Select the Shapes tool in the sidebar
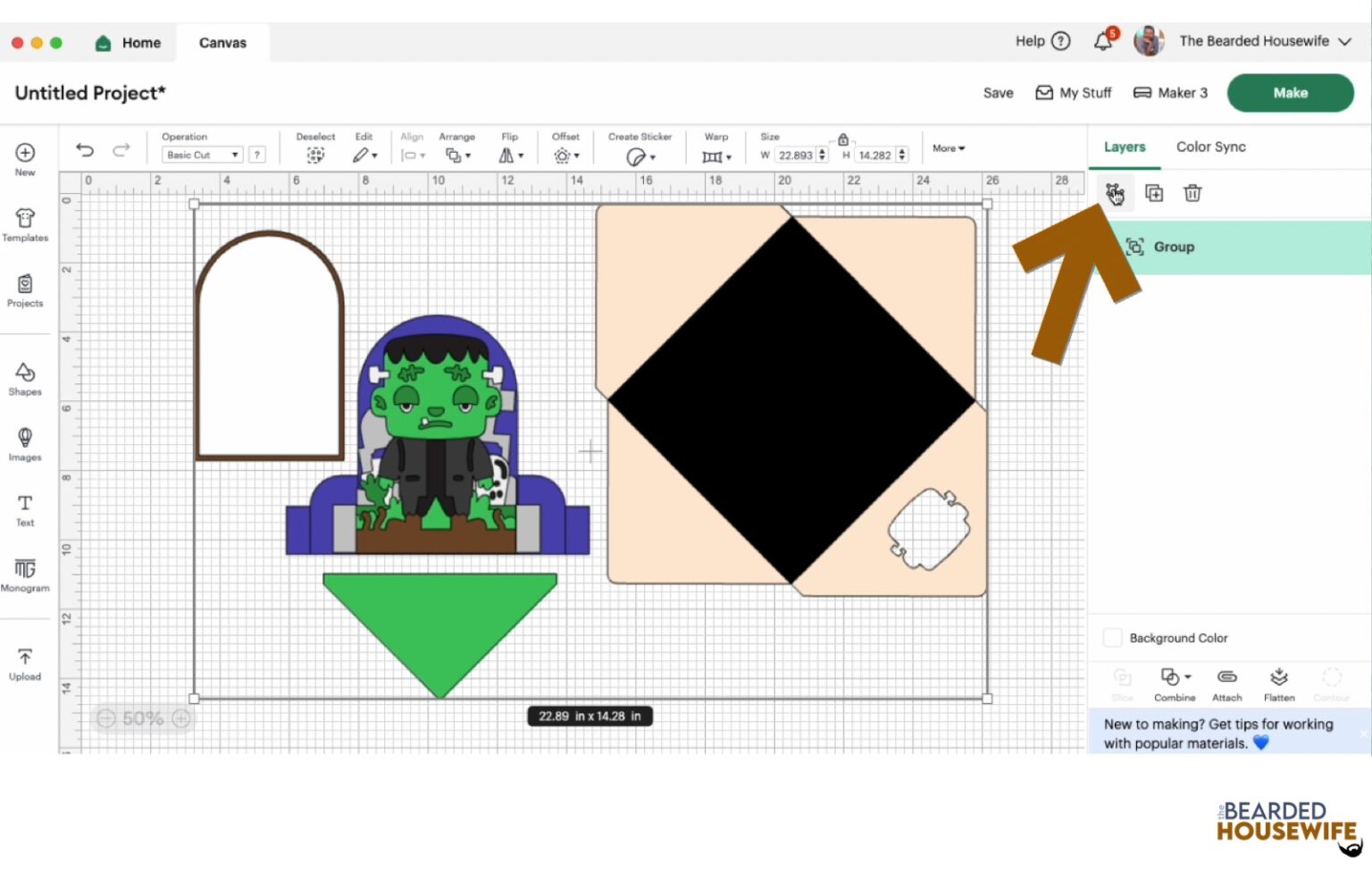Screen dimensions: 1372x872 [24, 379]
